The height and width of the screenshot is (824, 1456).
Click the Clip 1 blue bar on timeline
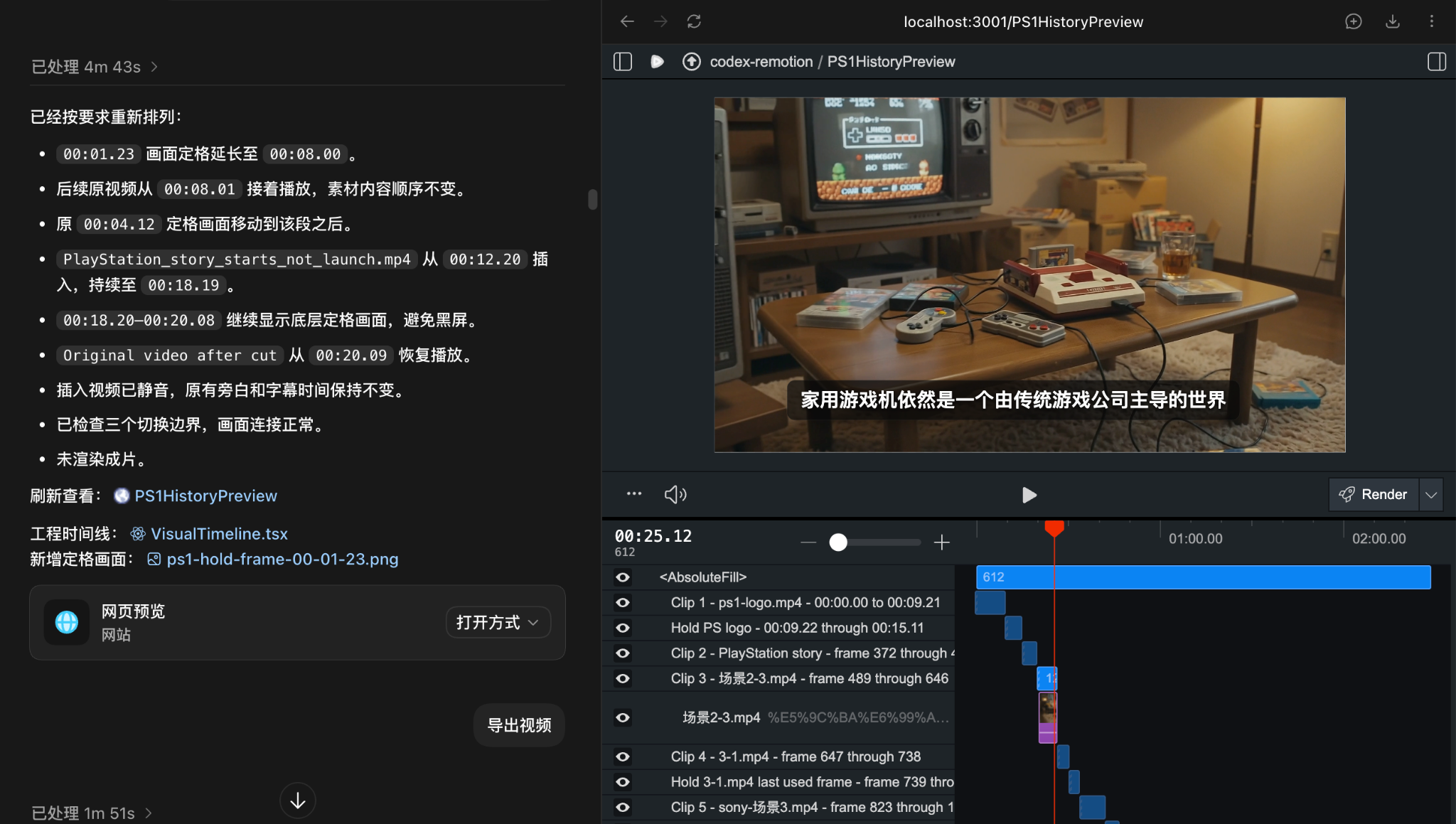coord(990,603)
